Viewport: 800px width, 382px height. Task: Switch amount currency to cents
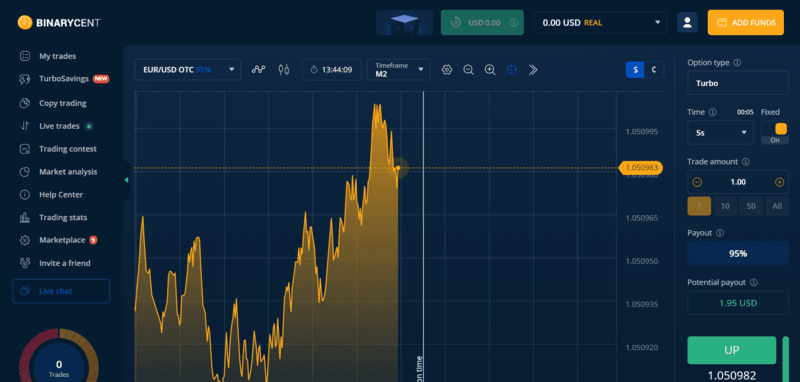point(655,70)
